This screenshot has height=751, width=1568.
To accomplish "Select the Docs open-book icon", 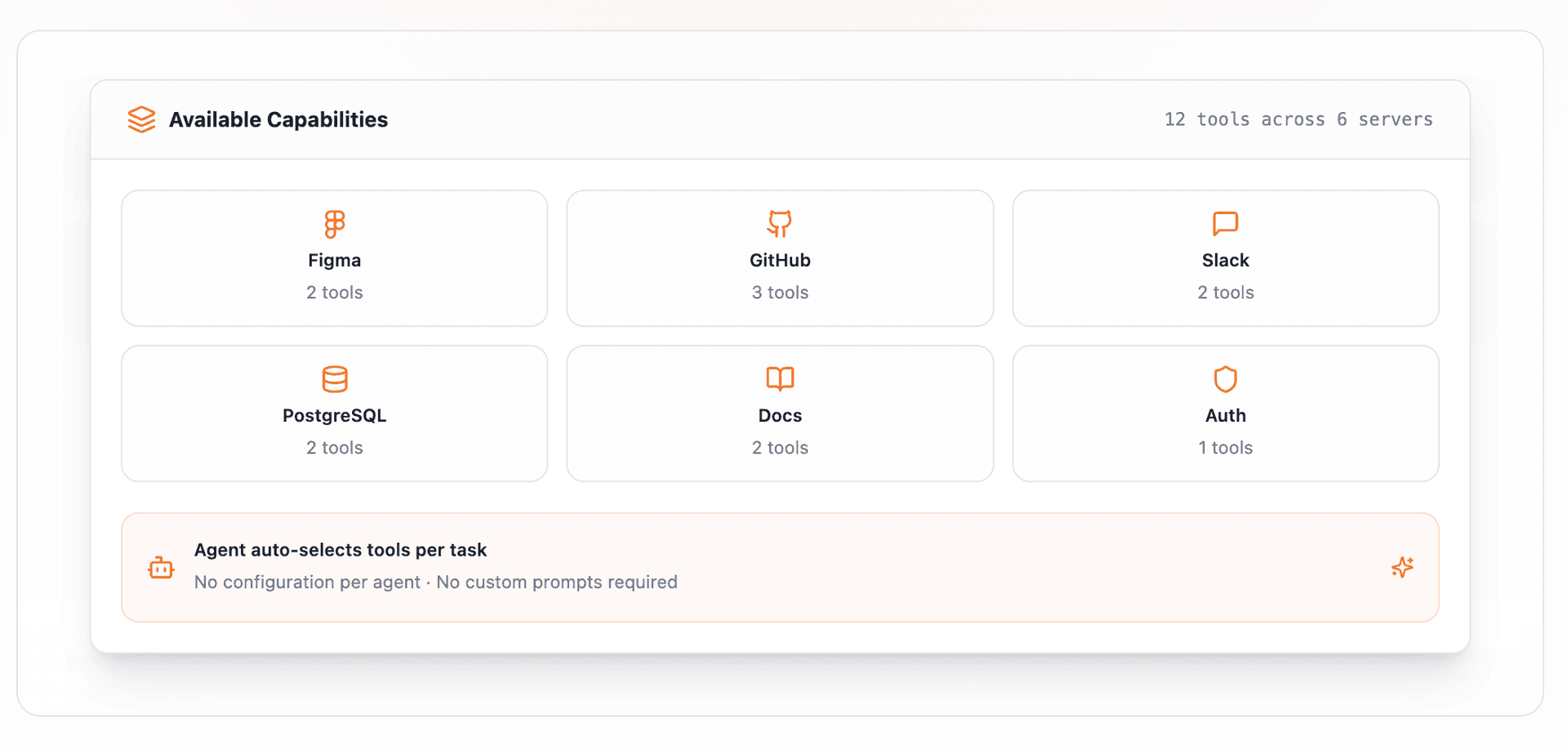I will tap(779, 378).
